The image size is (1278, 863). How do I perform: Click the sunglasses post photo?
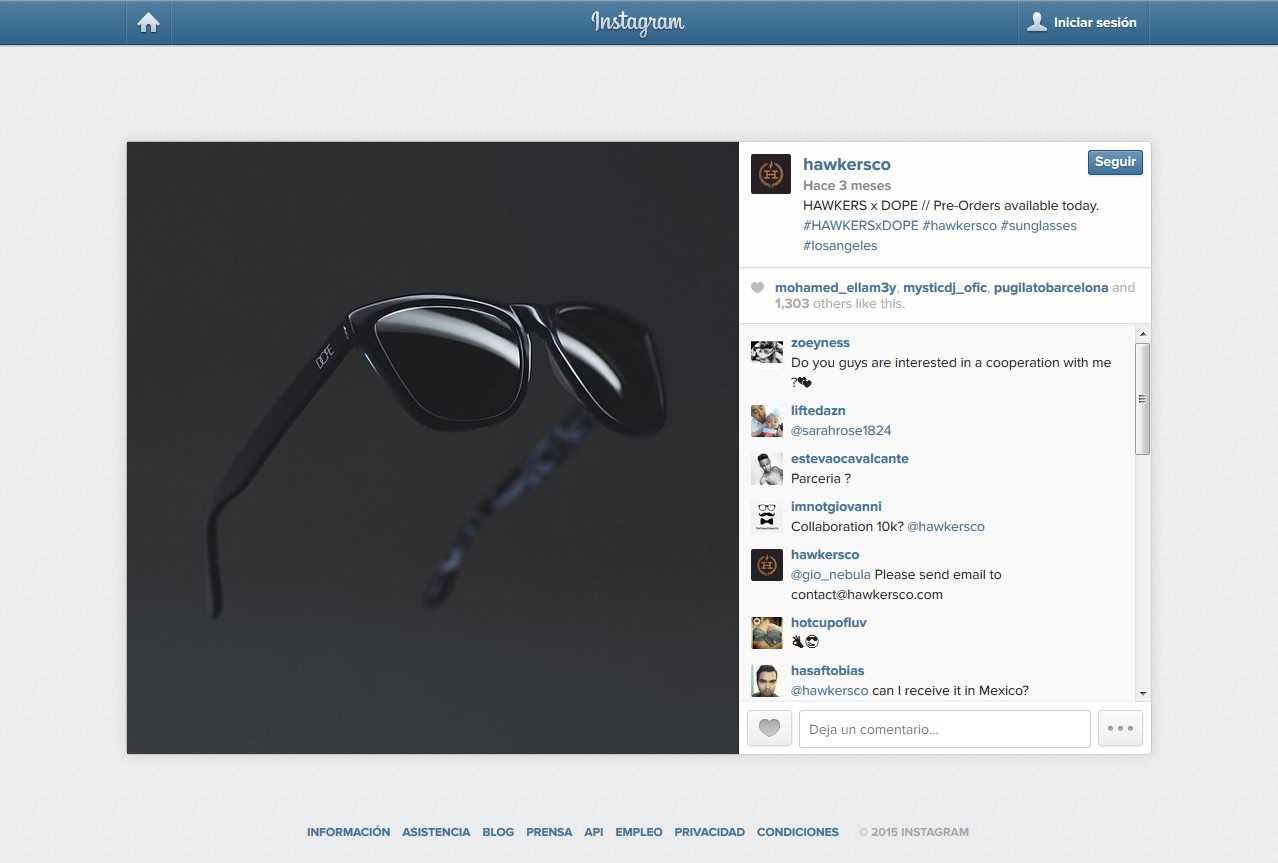pyautogui.click(x=433, y=448)
